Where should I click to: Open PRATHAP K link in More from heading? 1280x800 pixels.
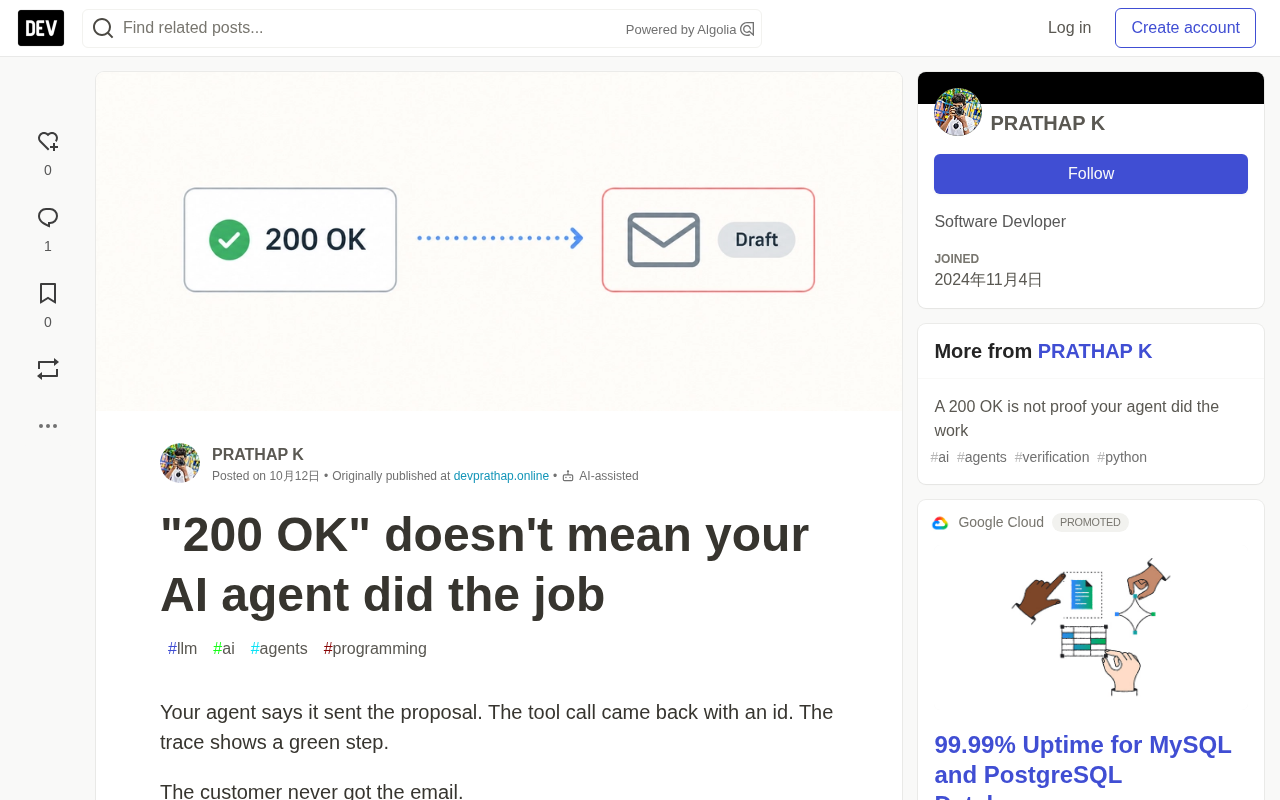(x=1095, y=351)
